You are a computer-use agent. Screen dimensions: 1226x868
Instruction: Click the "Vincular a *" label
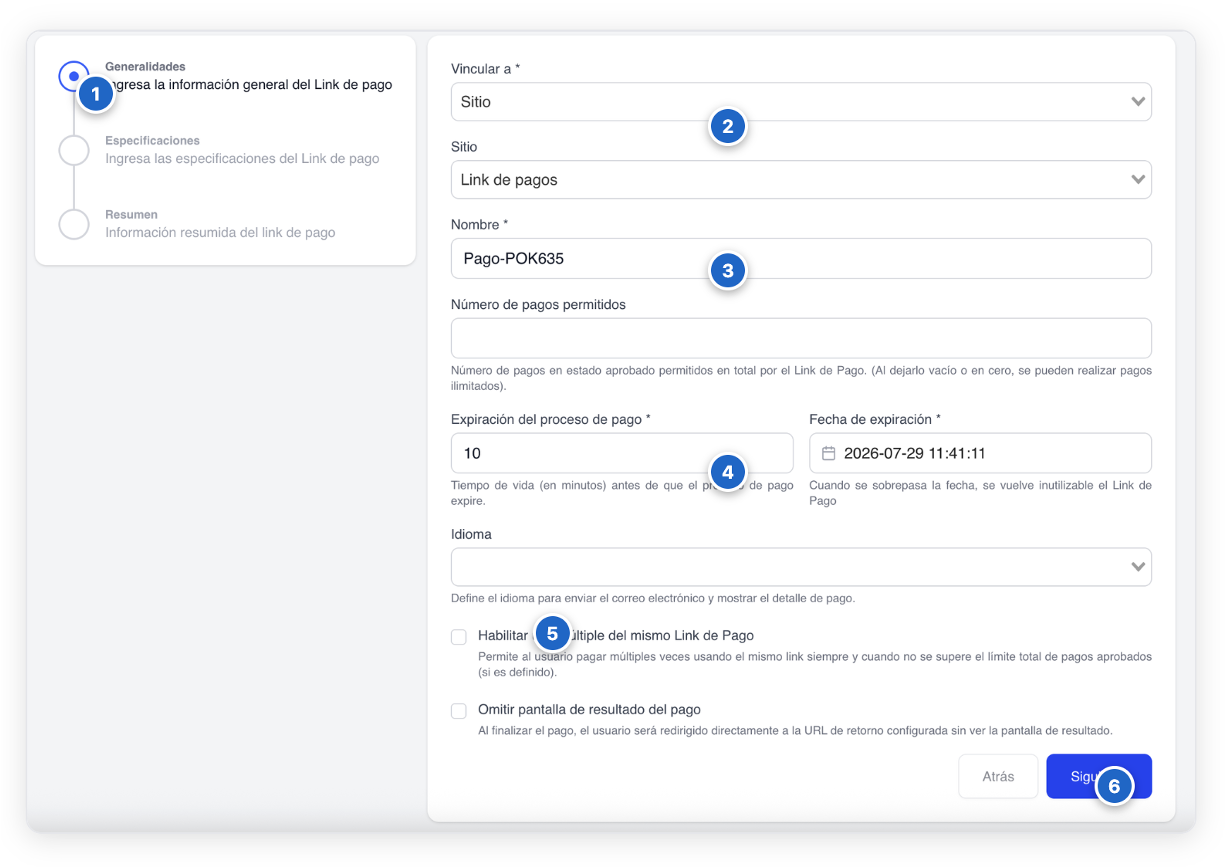pos(486,68)
